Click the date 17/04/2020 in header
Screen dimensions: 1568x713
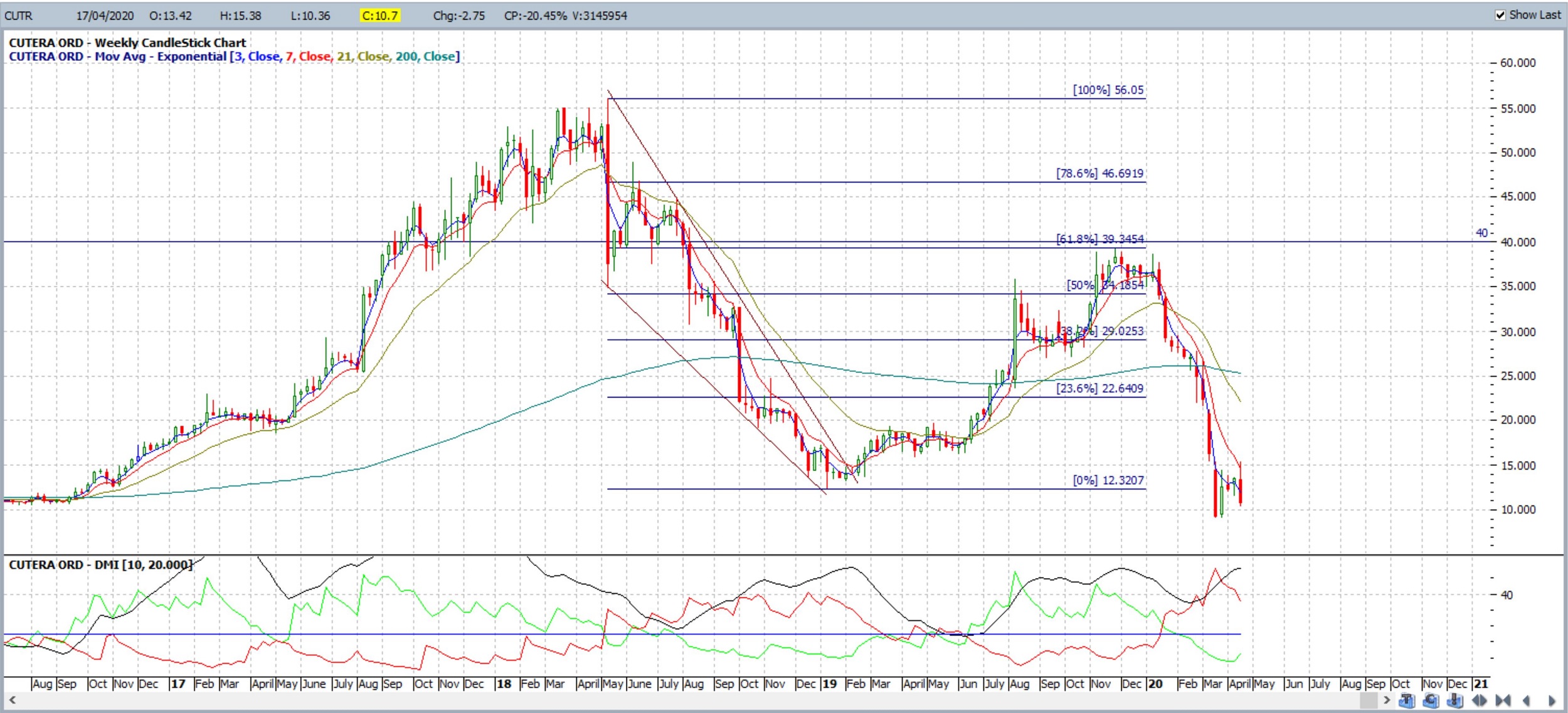105,16
